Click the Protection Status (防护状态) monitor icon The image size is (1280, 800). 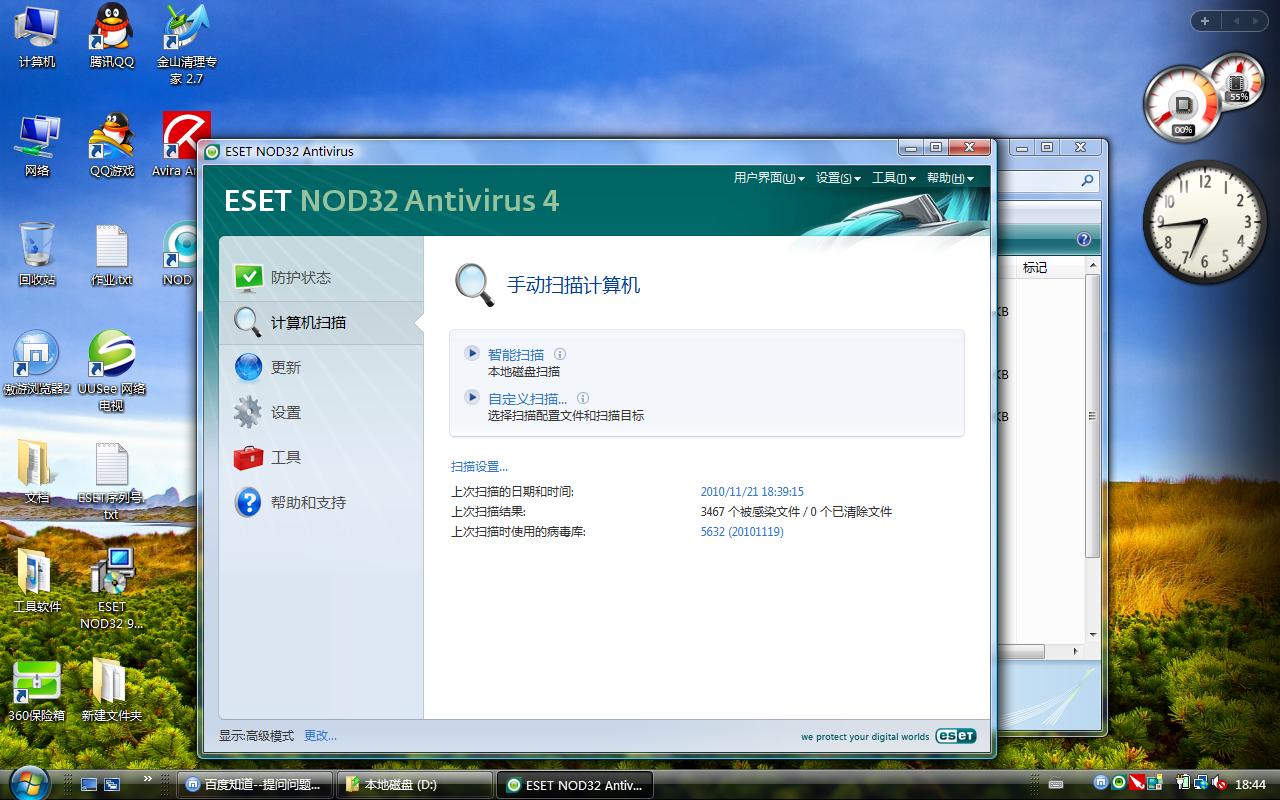(248, 277)
